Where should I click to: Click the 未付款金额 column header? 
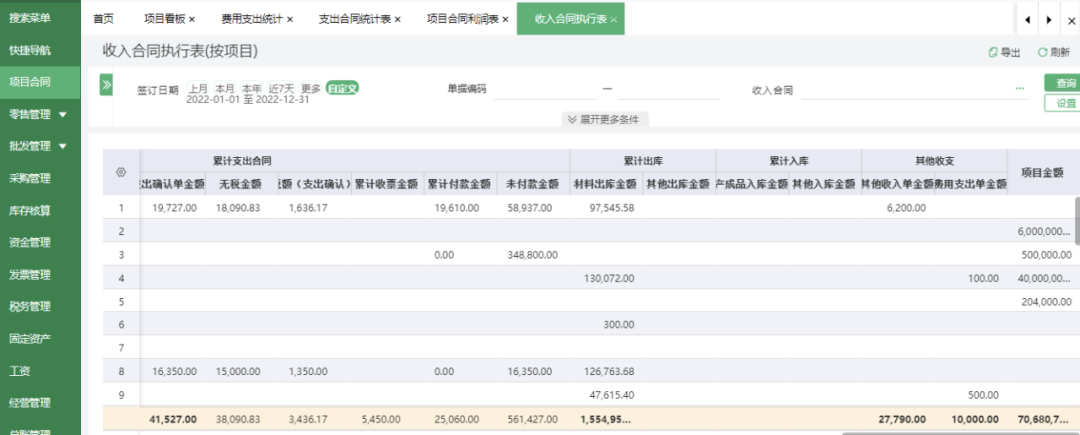pyautogui.click(x=533, y=184)
